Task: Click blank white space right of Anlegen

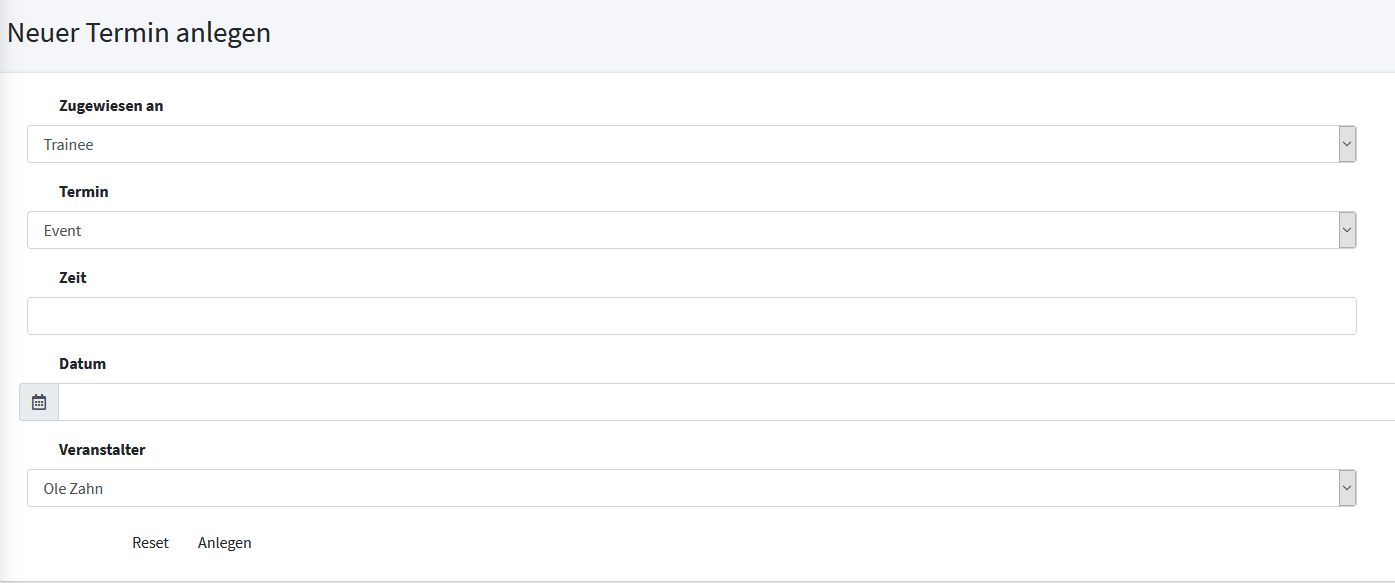Action: click(x=700, y=543)
